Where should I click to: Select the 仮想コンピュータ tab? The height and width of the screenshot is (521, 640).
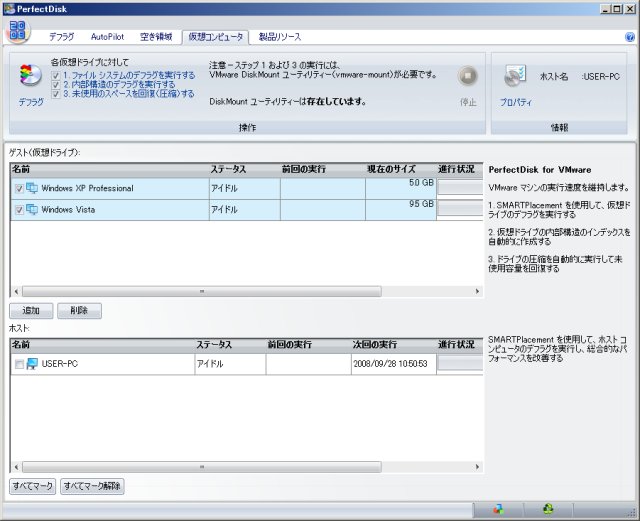pyautogui.click(x=216, y=37)
